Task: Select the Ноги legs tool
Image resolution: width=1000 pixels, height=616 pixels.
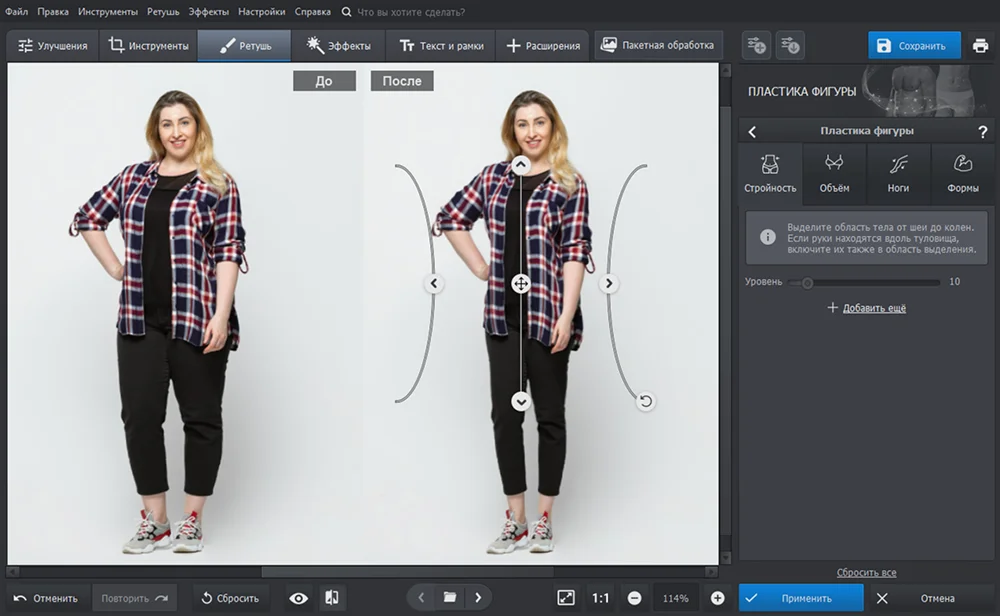Action: 898,174
